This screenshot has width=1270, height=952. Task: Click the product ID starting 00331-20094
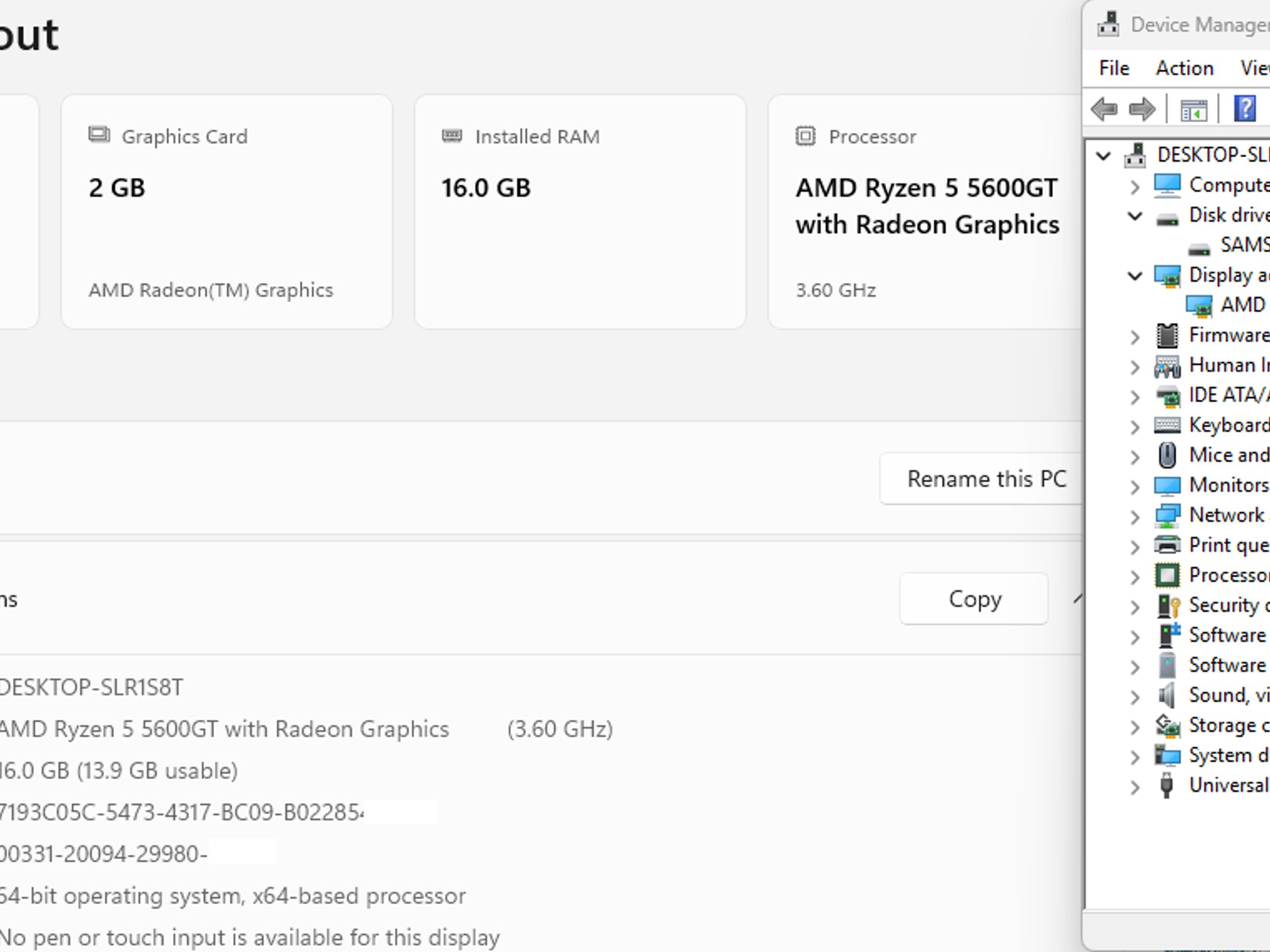pos(103,854)
